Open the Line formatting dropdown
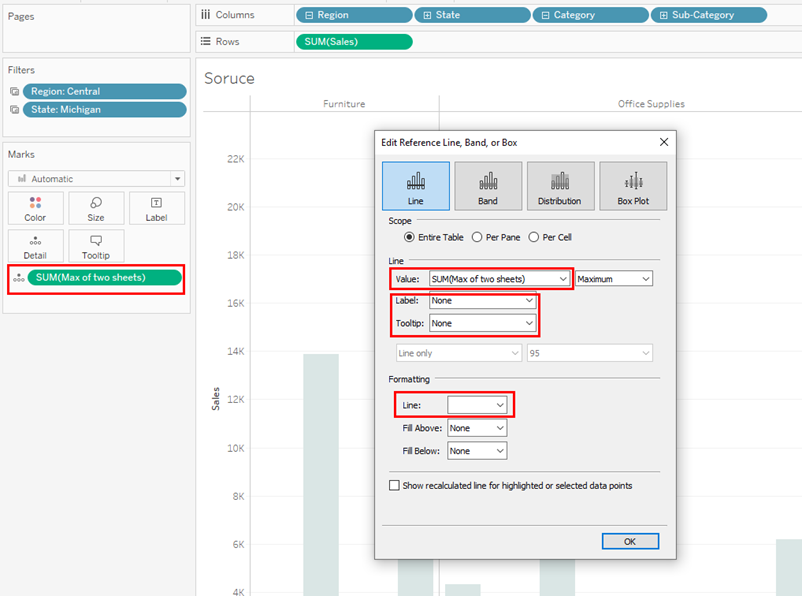The height and width of the screenshot is (596, 802). (x=477, y=405)
